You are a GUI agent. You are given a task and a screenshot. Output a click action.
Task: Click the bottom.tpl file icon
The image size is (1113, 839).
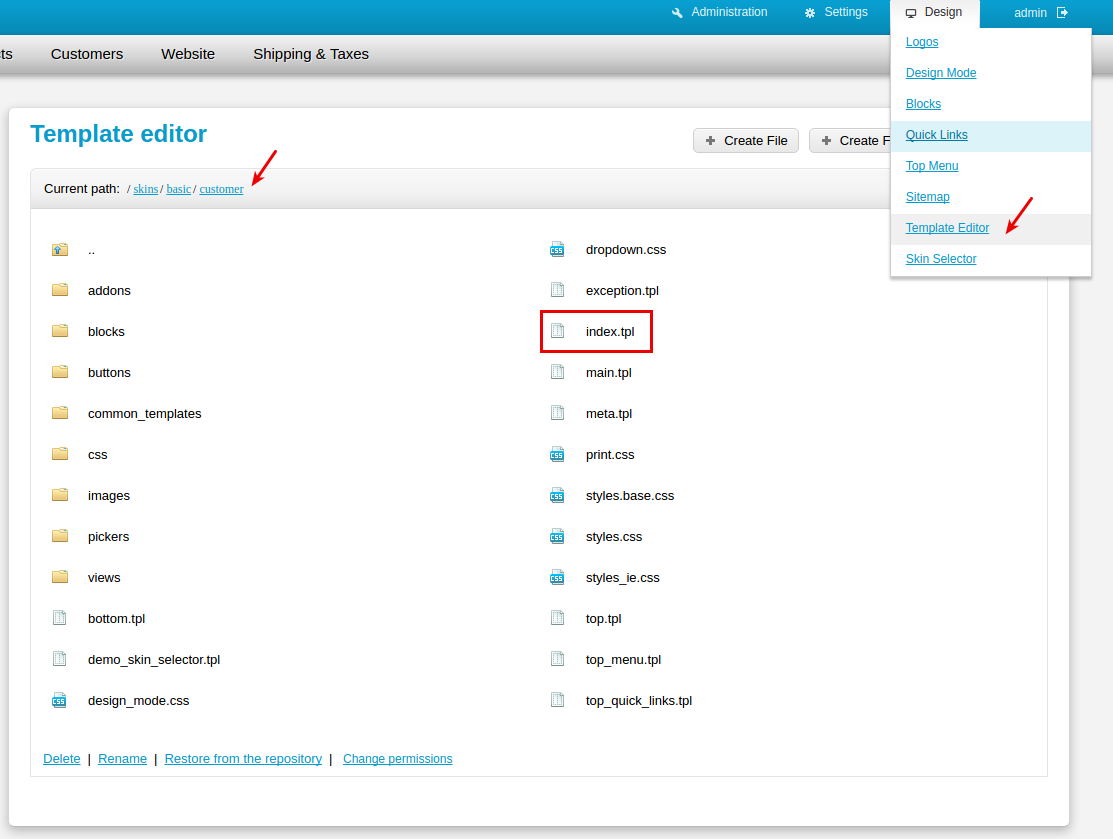(60, 618)
